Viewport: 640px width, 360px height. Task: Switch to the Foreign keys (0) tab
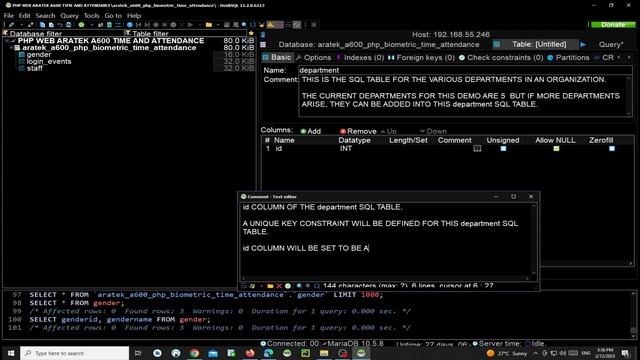click(421, 58)
